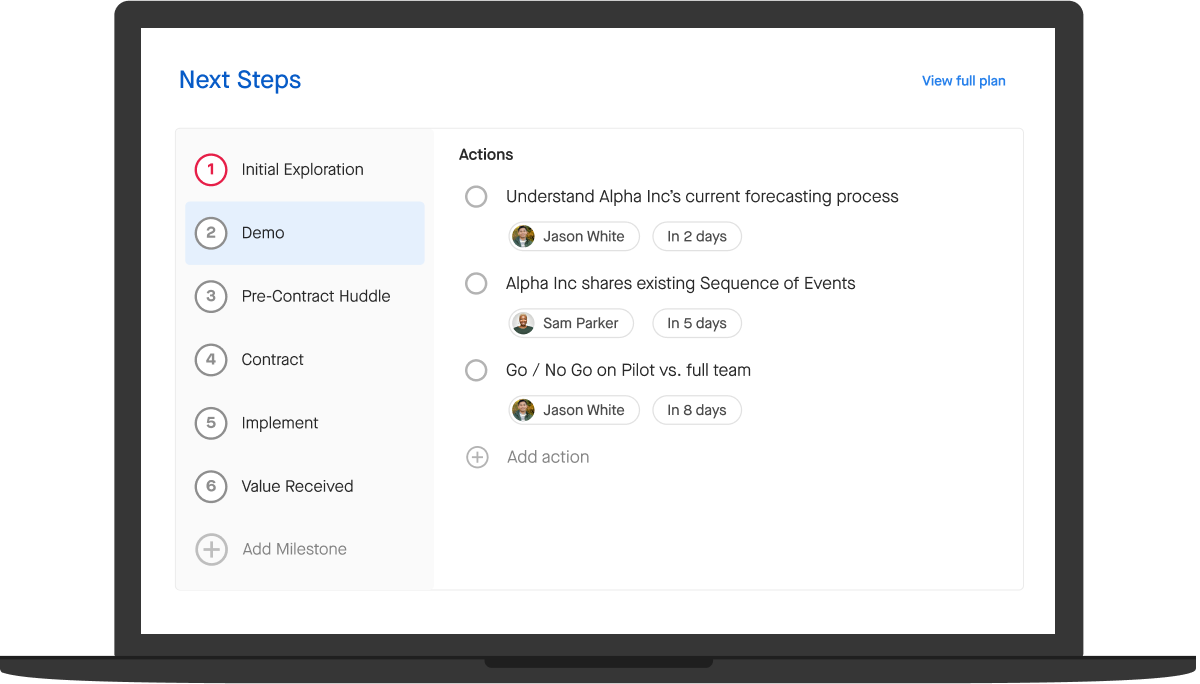Image resolution: width=1200 pixels, height=684 pixels.
Task: Mark 'Understand Alpha Inc's current forecasting process' complete
Action: pyautogui.click(x=476, y=197)
